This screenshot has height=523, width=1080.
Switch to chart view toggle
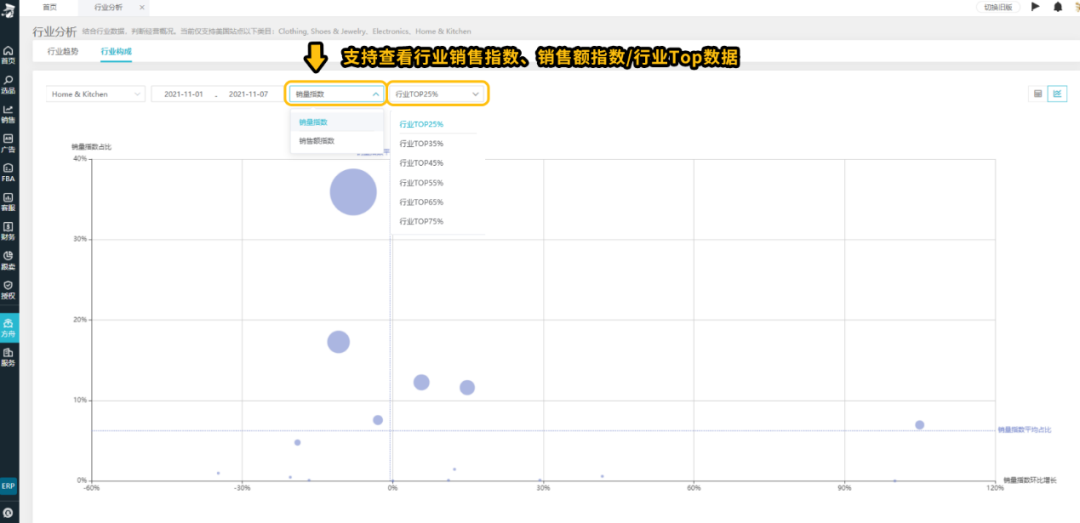pos(1056,94)
